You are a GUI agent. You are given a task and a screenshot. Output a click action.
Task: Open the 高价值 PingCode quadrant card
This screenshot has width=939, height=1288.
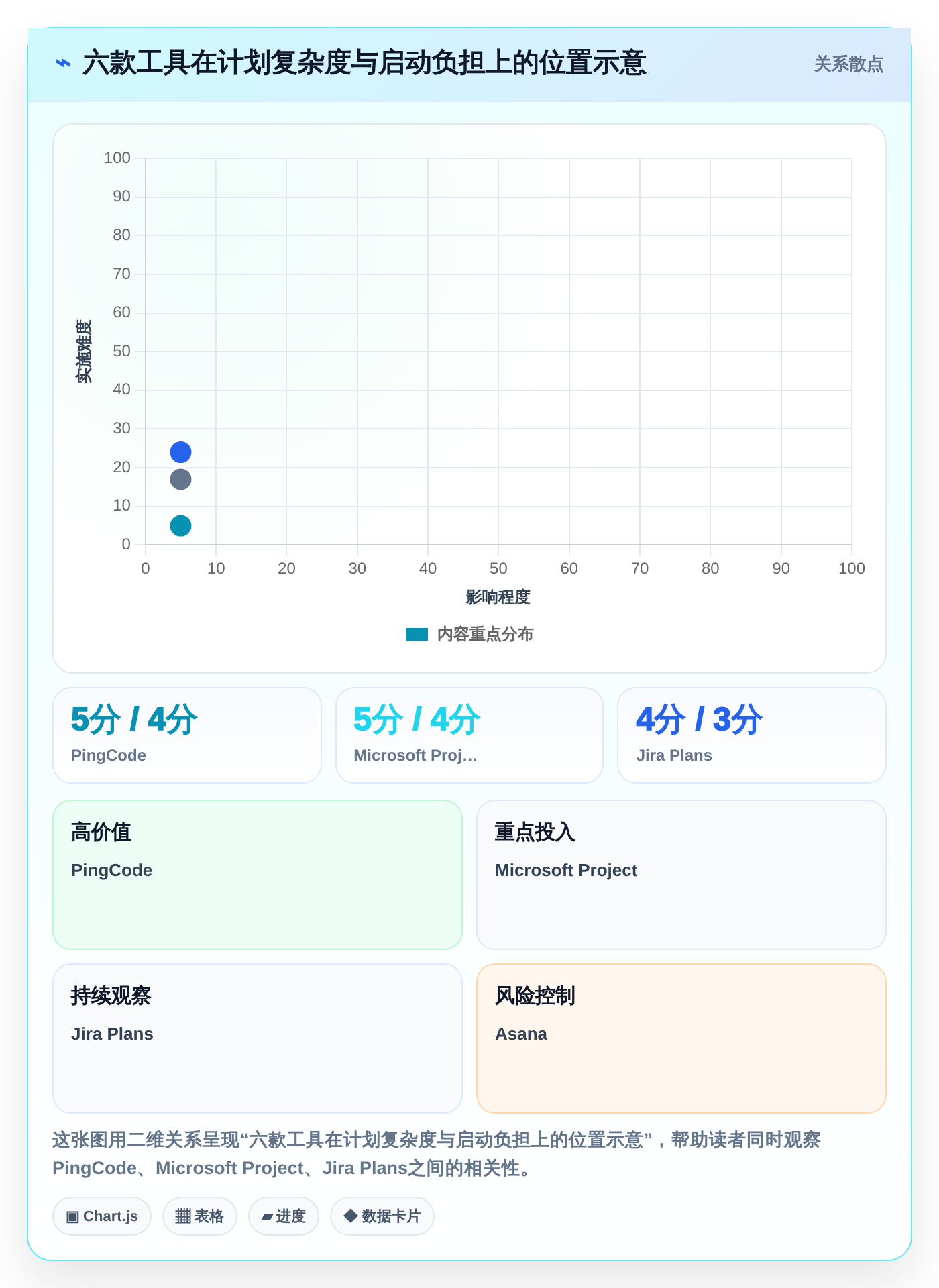[x=258, y=875]
